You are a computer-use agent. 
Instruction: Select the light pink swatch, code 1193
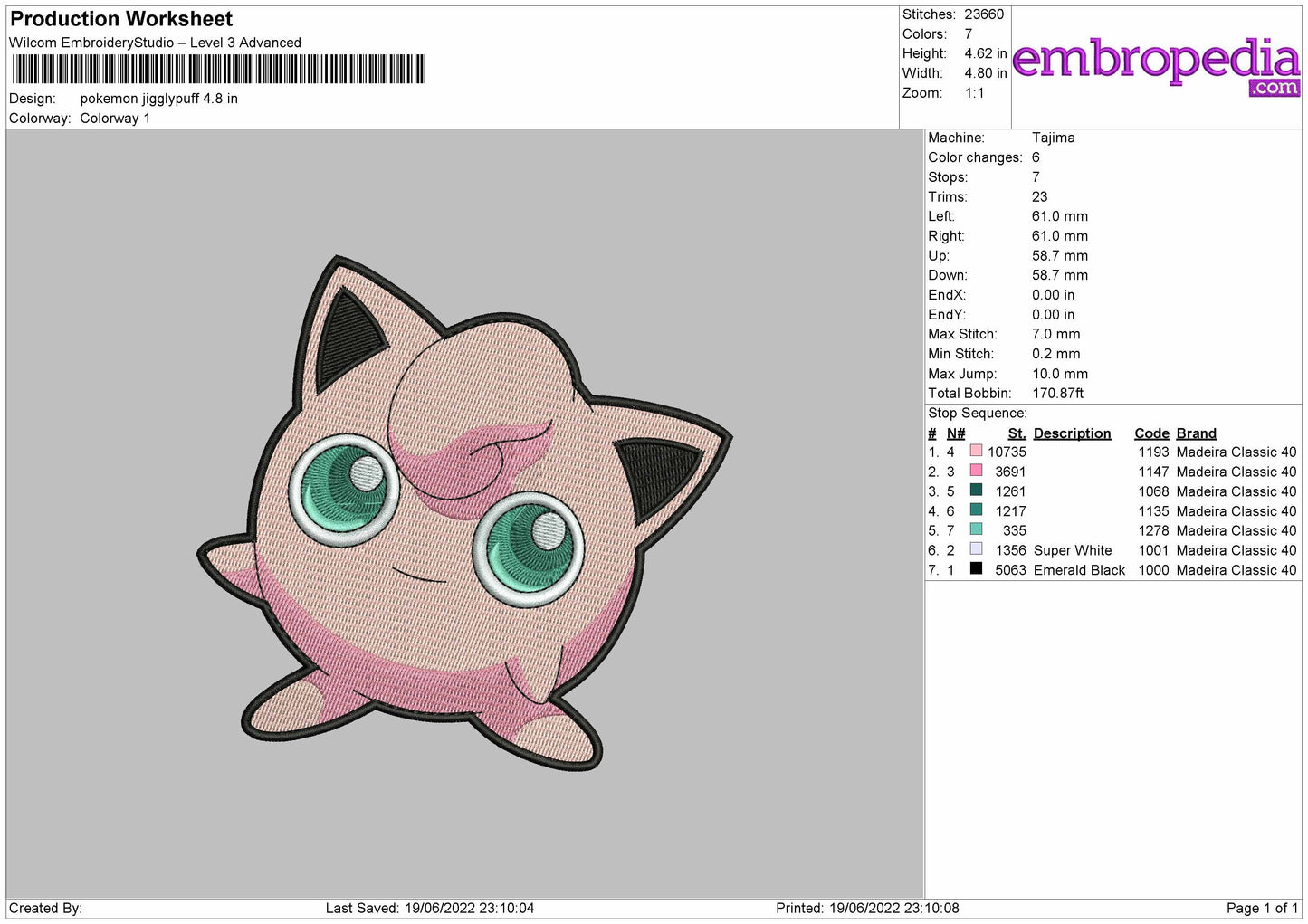[x=976, y=451]
